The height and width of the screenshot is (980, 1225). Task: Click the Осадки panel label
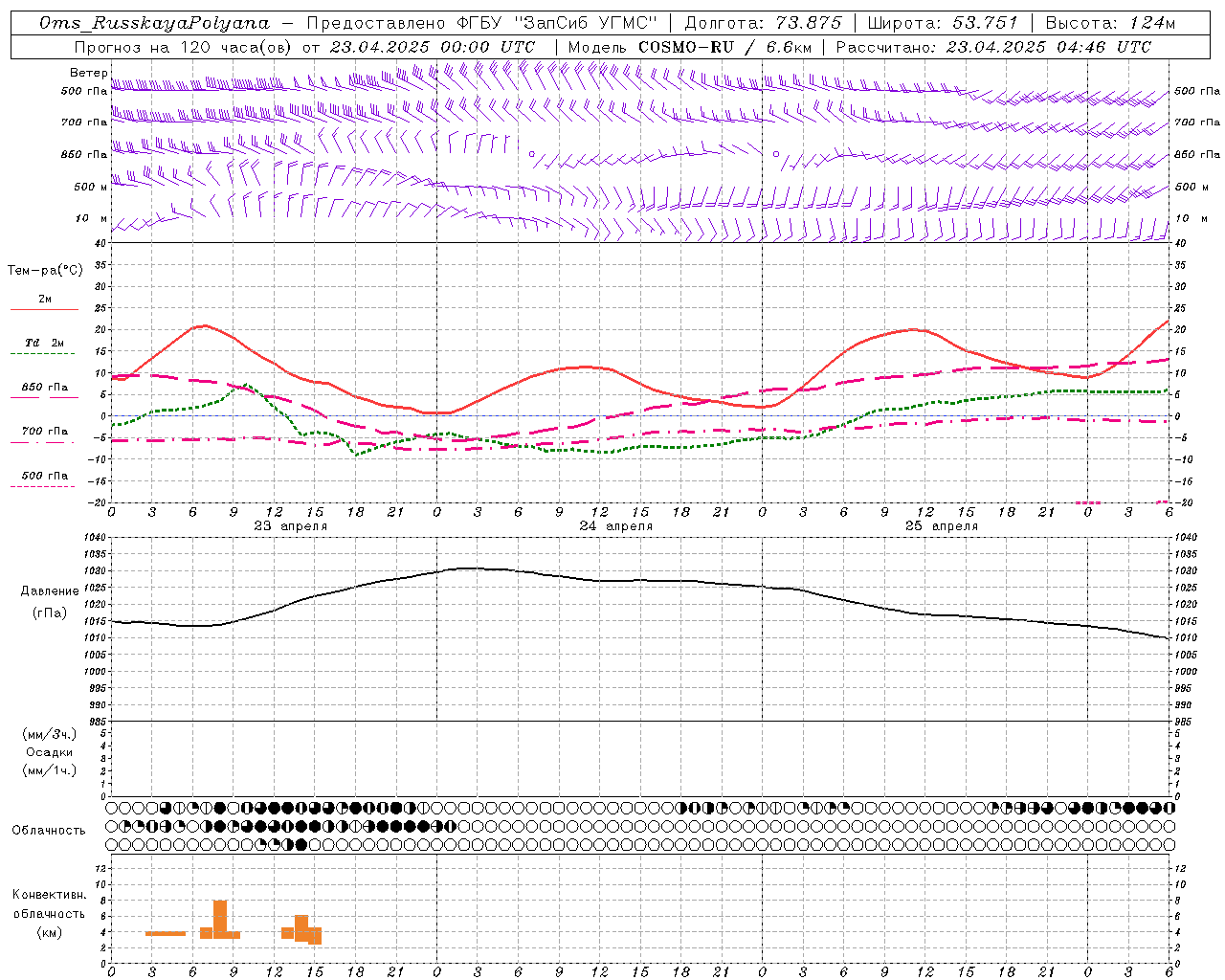coord(50,752)
